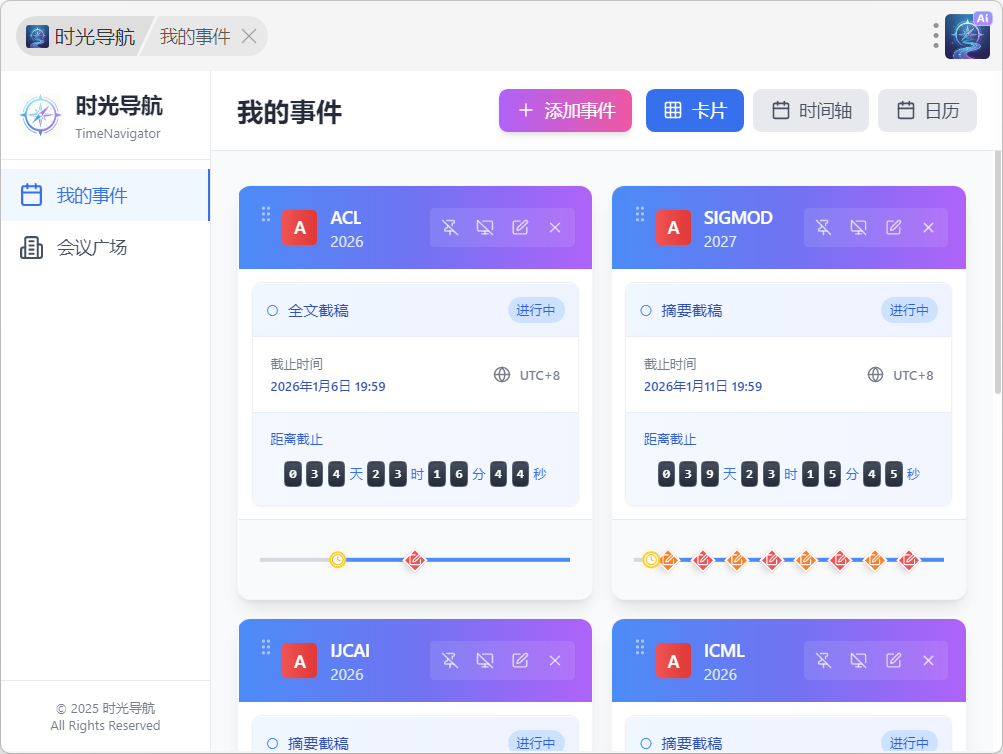Viewport: 1003px width, 754px height.
Task: Switch to 时间轴 view
Action: (811, 111)
